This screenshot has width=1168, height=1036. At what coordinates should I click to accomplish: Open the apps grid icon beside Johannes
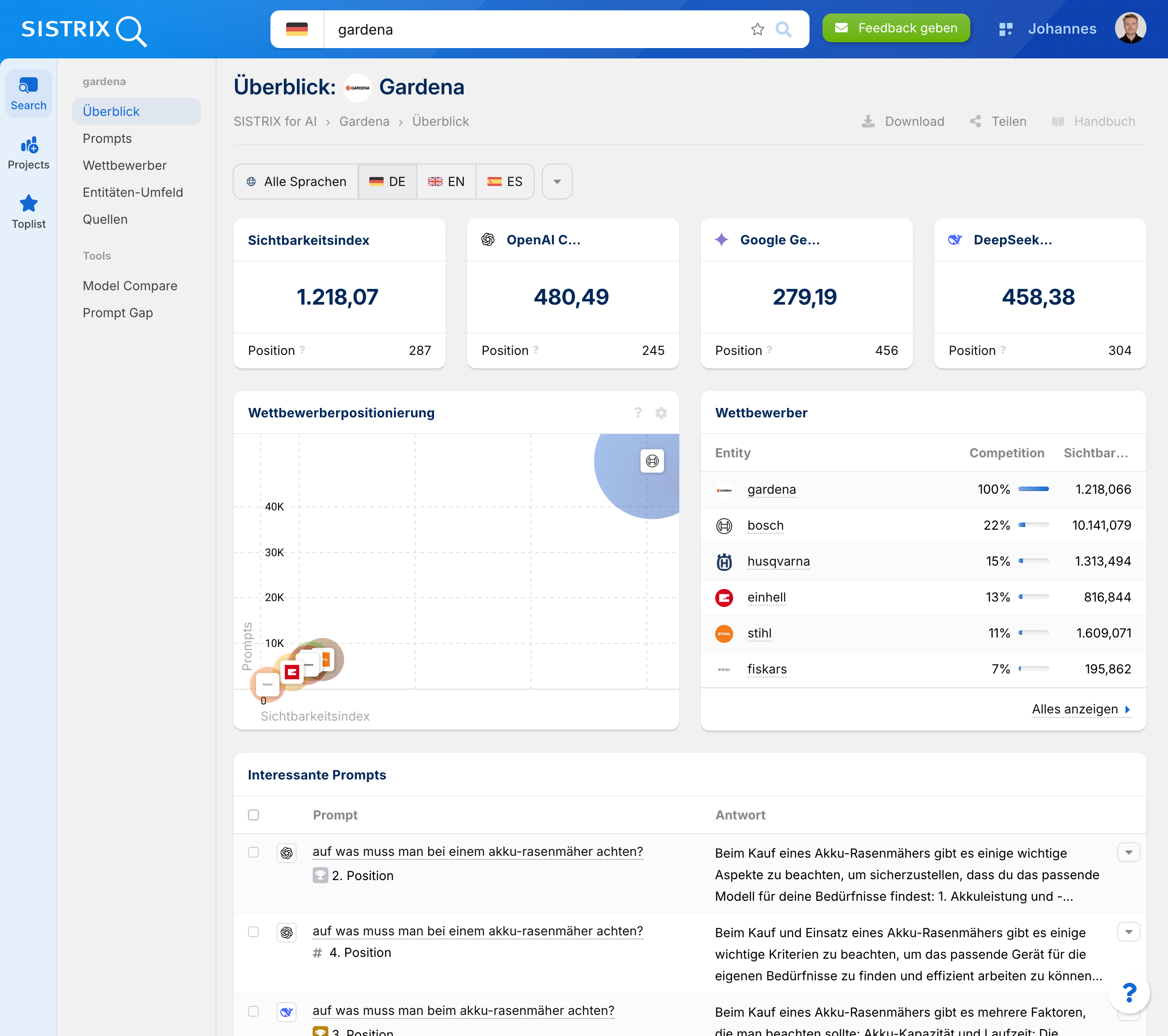(1005, 29)
